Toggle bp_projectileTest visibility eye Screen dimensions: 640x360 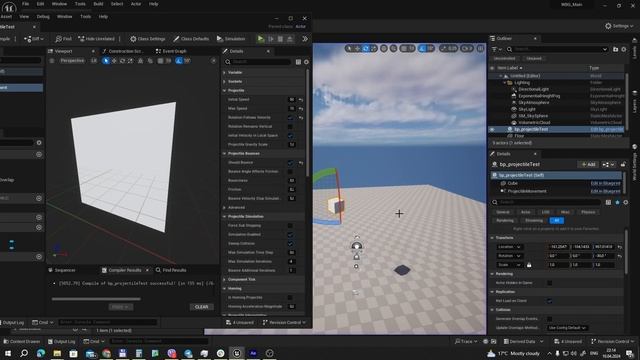[x=492, y=129]
